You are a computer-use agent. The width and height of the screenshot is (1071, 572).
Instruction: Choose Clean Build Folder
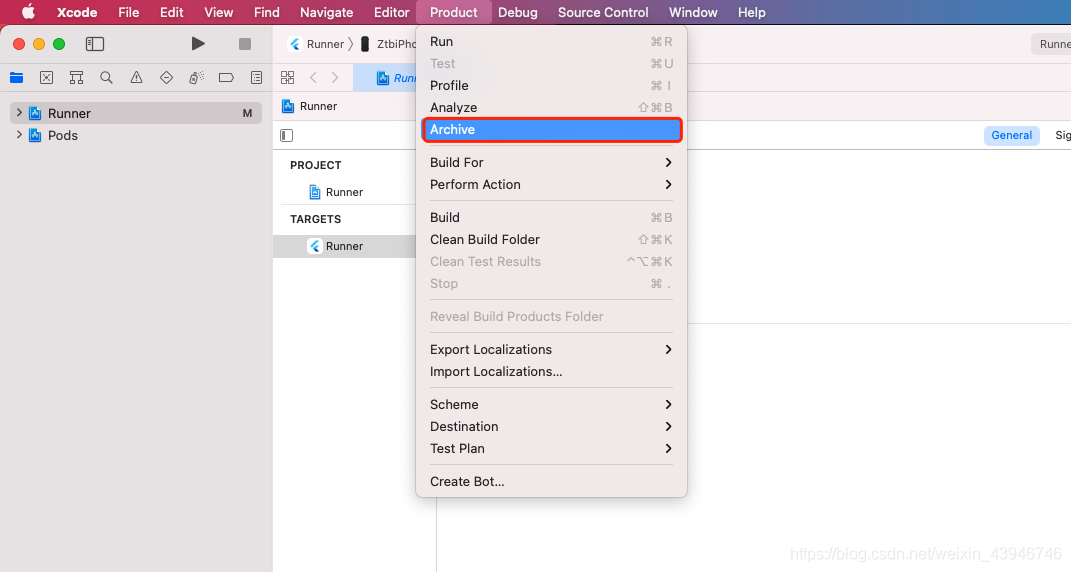[x=551, y=239]
